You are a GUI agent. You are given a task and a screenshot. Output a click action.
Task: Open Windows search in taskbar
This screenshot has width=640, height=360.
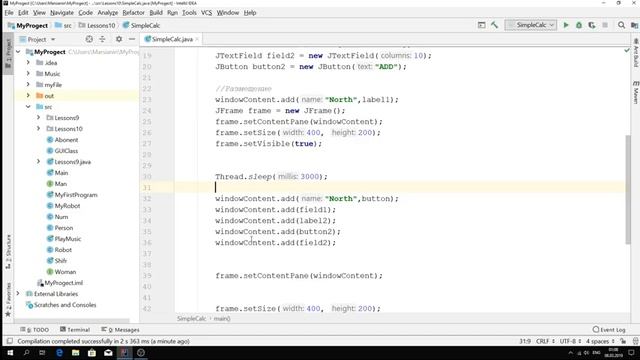27,353
